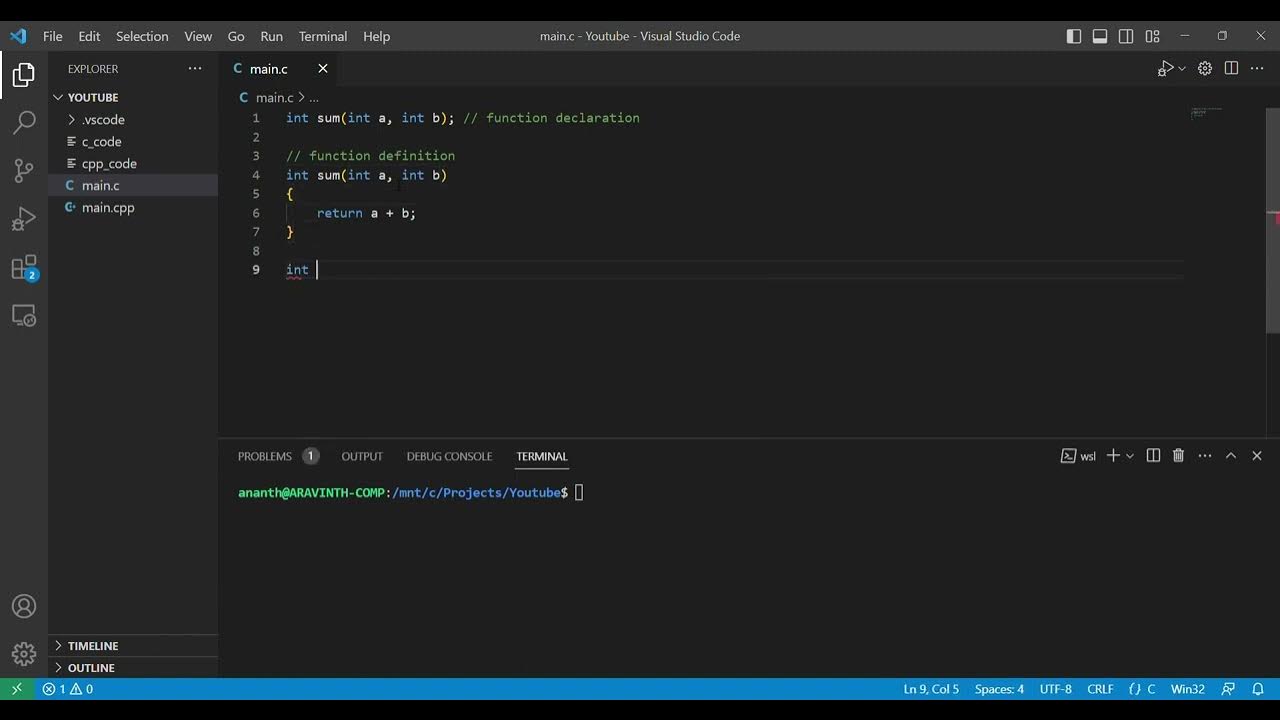The image size is (1280, 720).
Task: Split the terminal
Action: point(1153,456)
